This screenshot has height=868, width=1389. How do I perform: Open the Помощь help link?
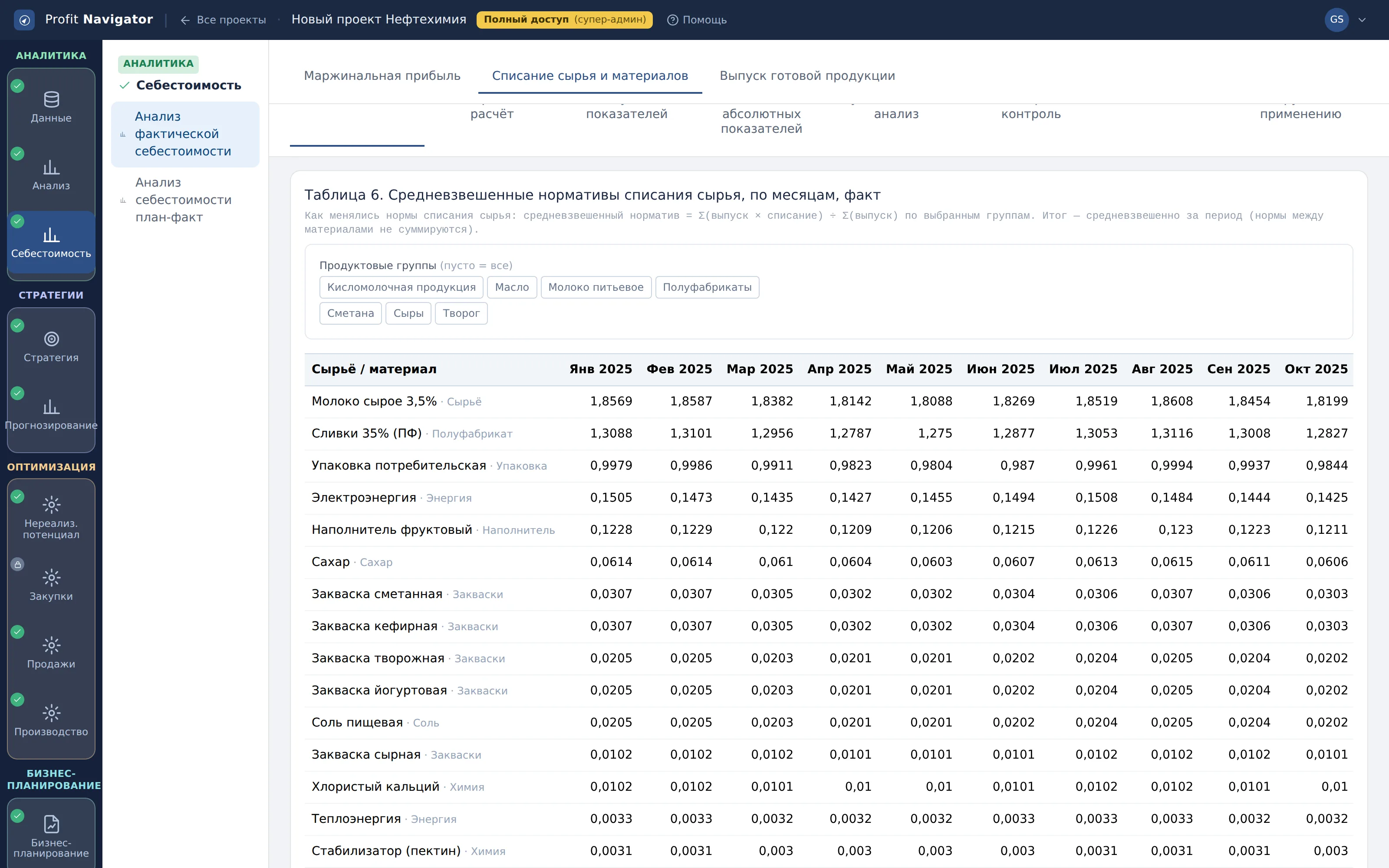(697, 20)
